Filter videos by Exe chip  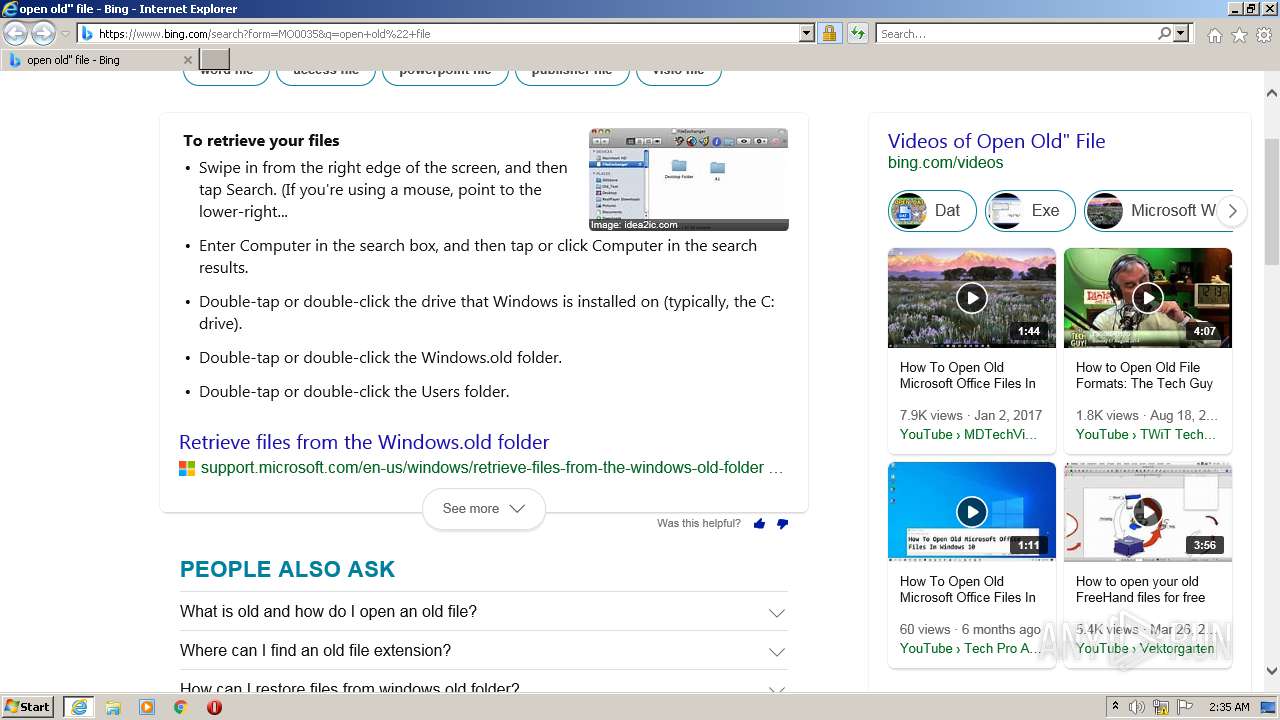point(1030,211)
